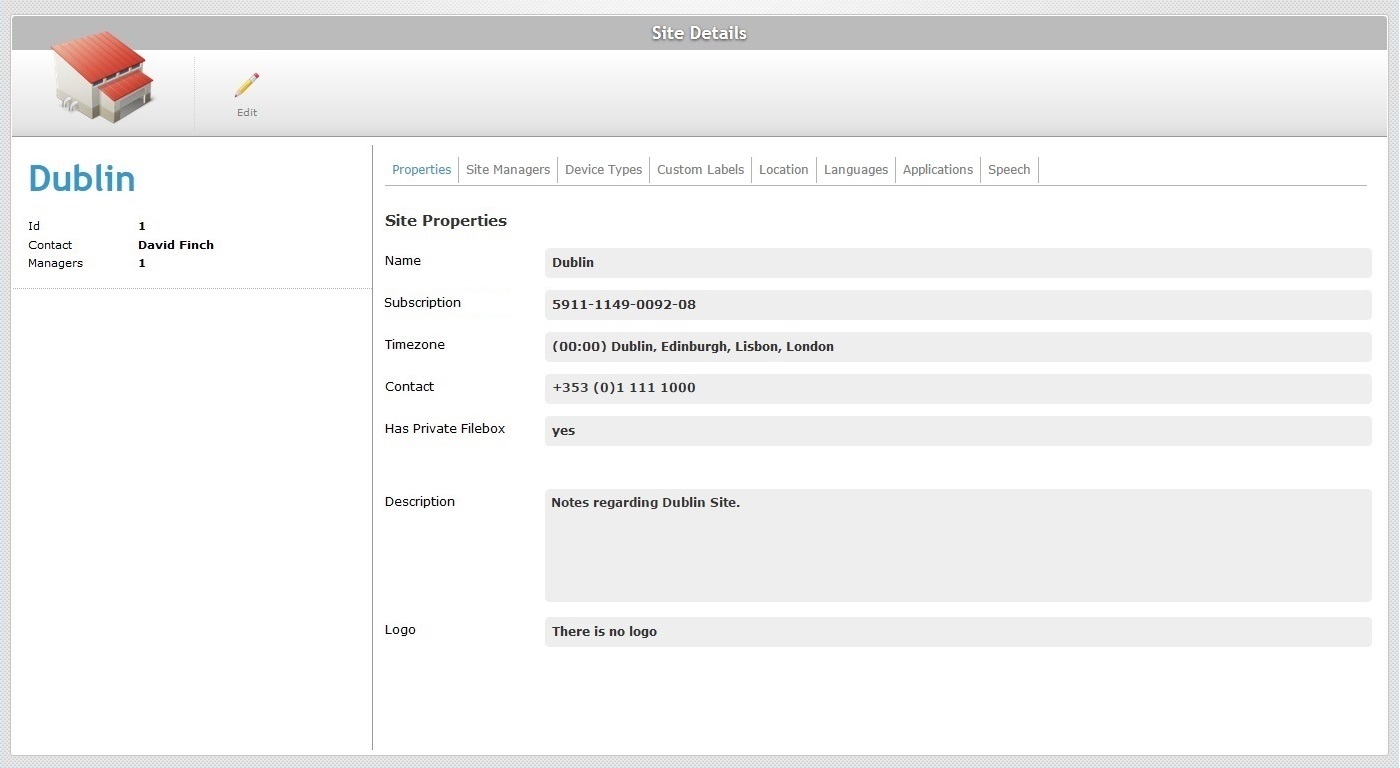The width and height of the screenshot is (1400, 768).
Task: Click the Name label
Action: 403,261
